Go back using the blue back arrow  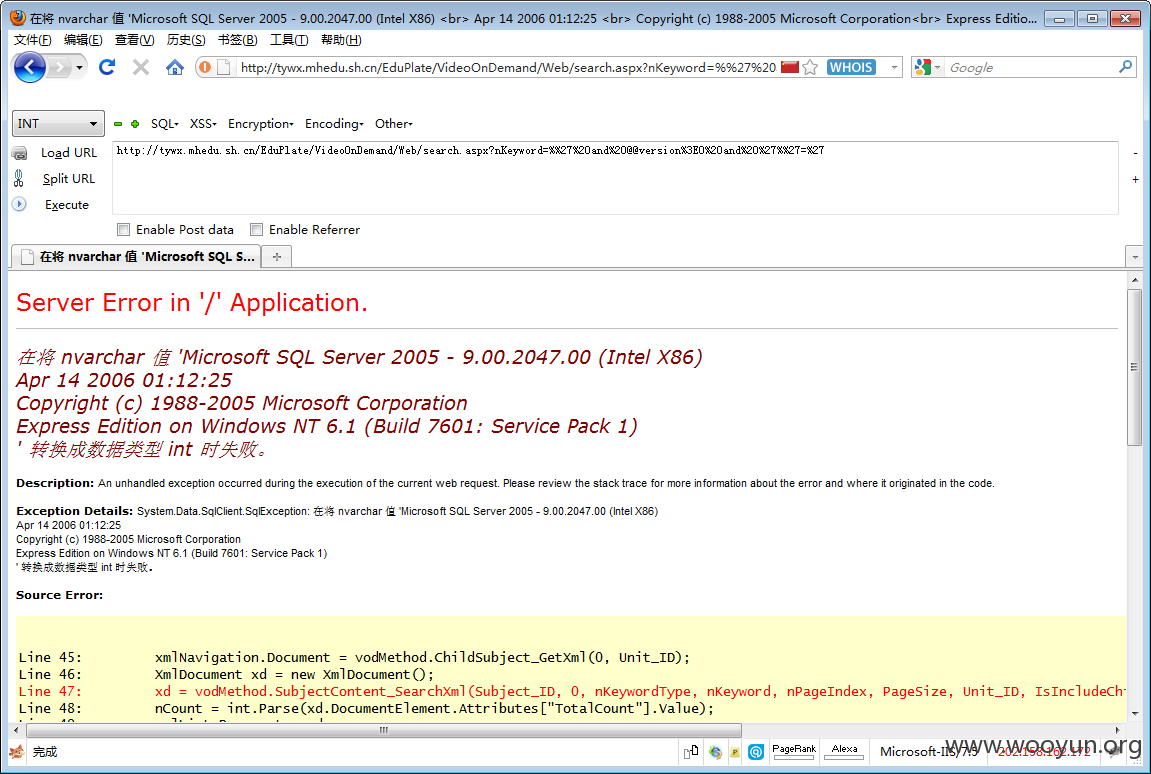(x=29, y=68)
